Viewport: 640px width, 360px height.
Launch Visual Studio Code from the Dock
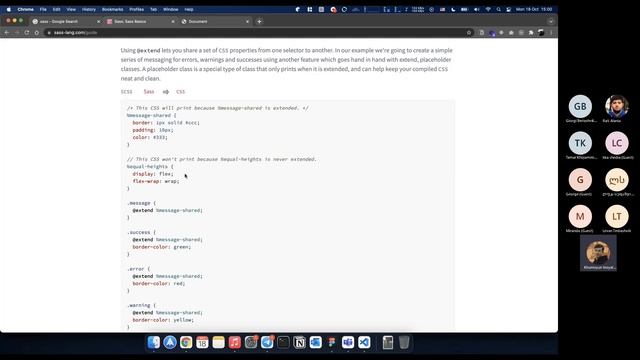click(x=364, y=342)
